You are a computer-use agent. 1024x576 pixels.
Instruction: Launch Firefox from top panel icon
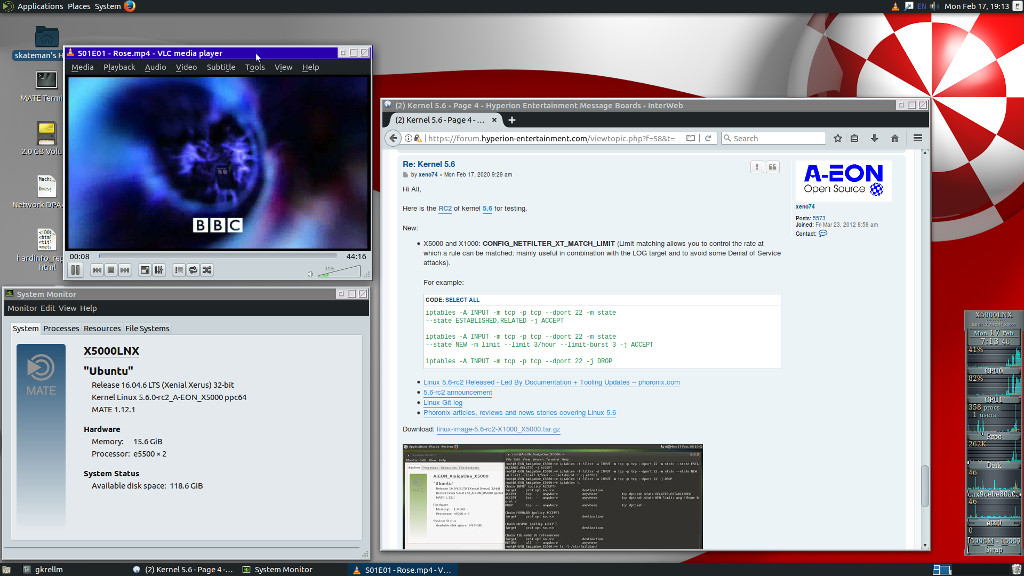tap(129, 7)
